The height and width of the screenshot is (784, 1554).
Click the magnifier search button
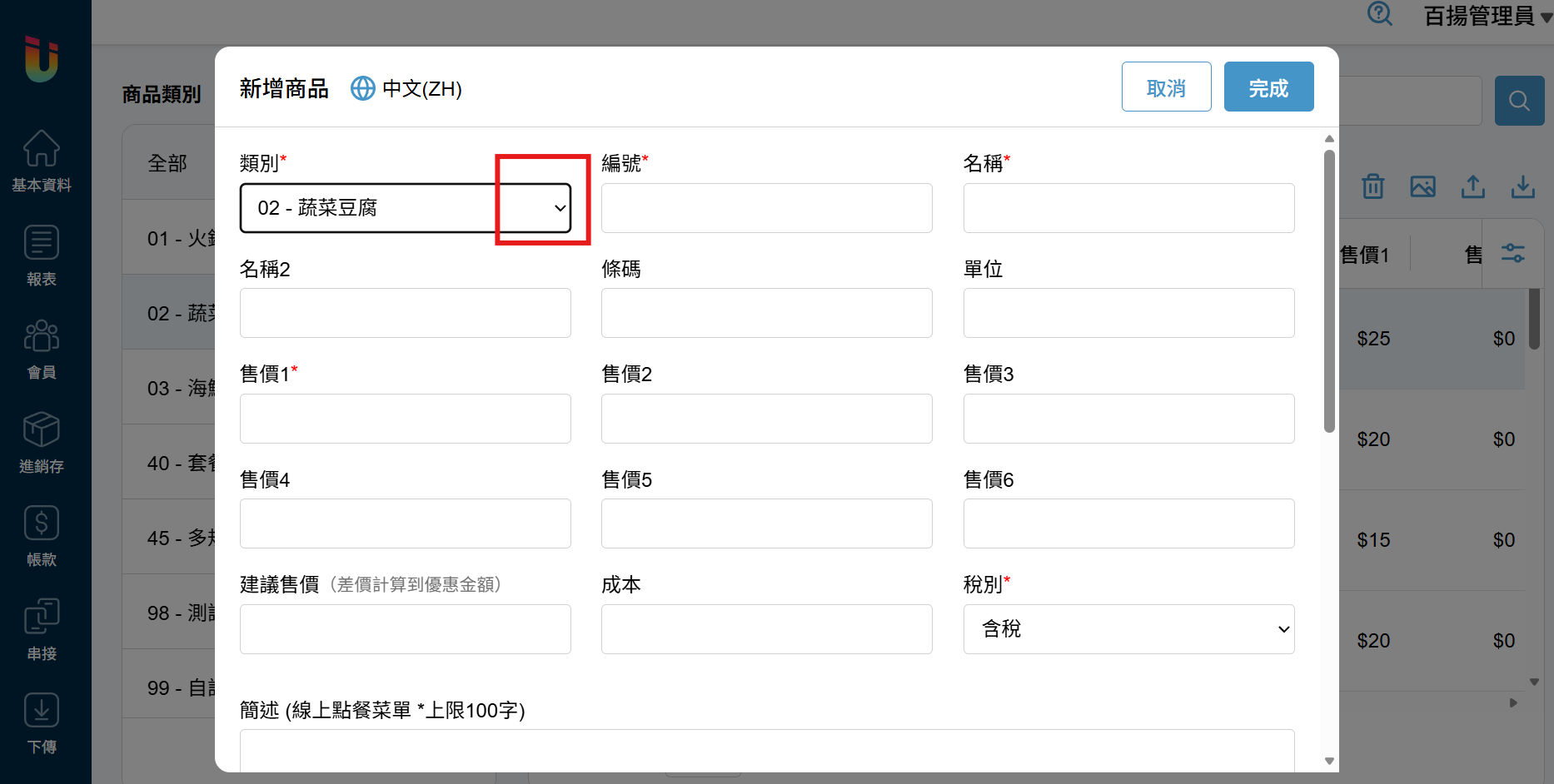[x=1519, y=101]
